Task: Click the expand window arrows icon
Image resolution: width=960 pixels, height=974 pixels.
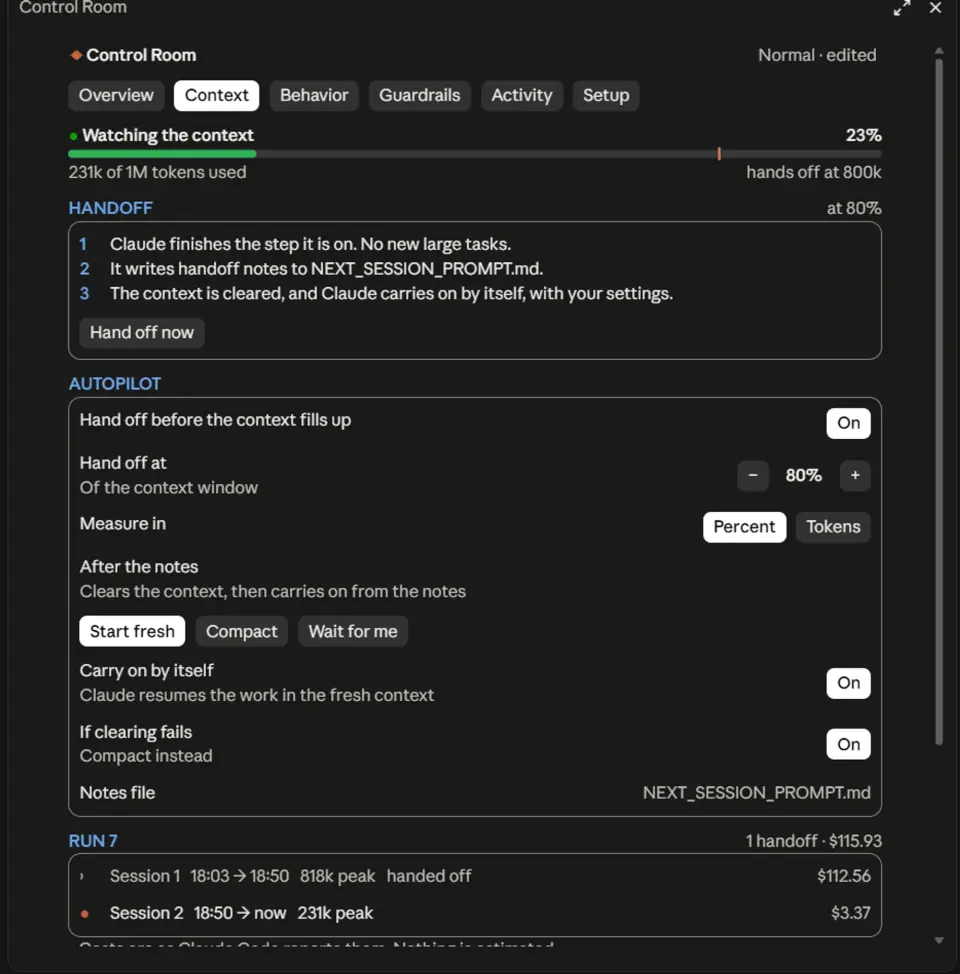Action: (x=902, y=8)
